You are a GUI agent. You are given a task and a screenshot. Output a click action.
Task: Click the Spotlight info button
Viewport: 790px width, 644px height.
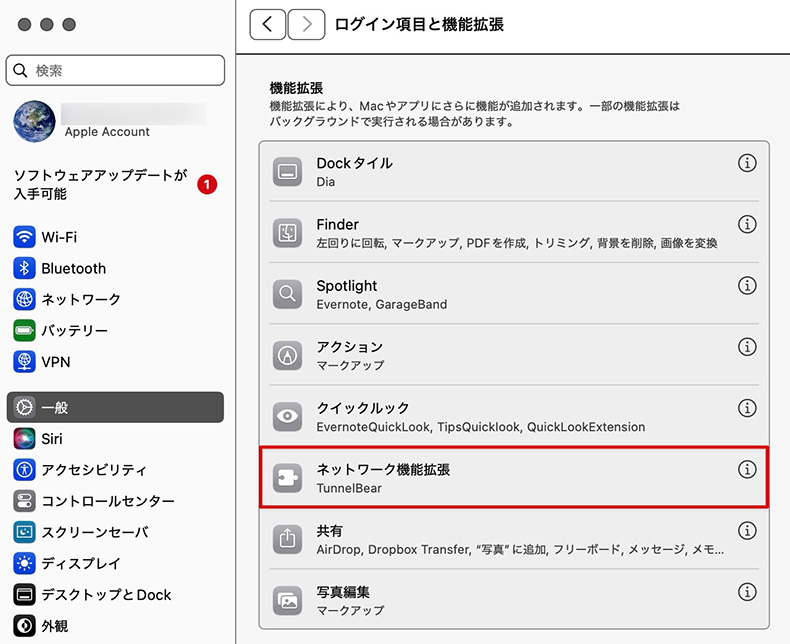[746, 286]
